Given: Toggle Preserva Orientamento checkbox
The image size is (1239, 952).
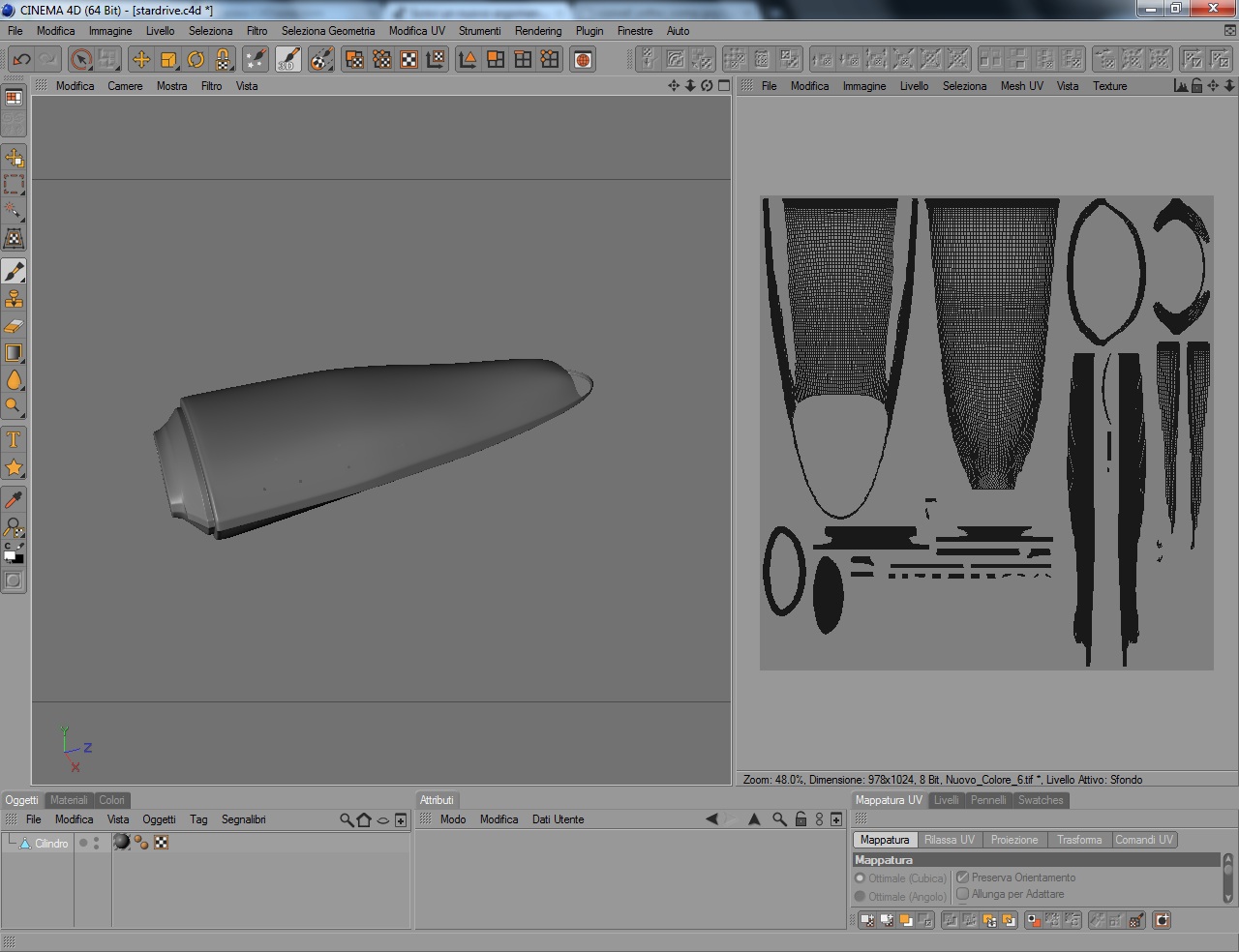Looking at the screenshot, I should click(963, 878).
